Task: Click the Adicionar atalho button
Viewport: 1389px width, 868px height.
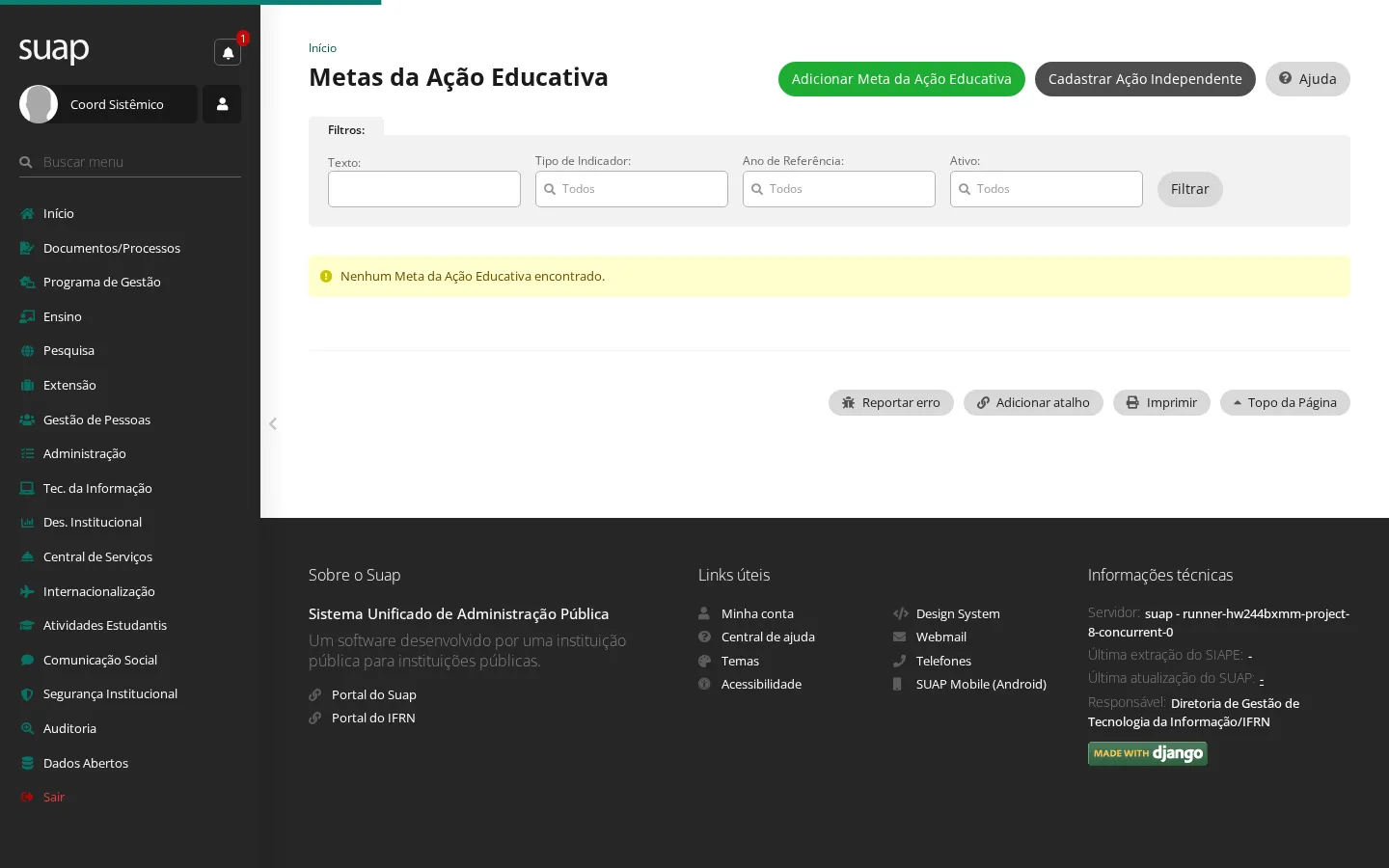Action: 1033,402
